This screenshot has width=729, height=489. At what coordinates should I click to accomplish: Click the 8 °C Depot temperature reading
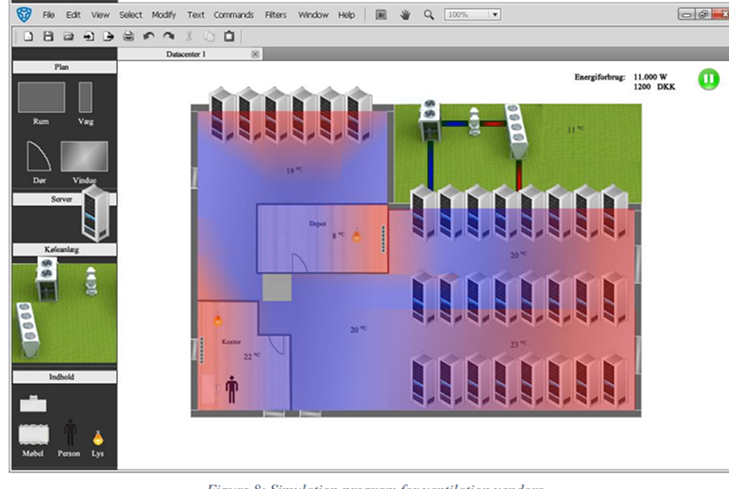pyautogui.click(x=338, y=235)
